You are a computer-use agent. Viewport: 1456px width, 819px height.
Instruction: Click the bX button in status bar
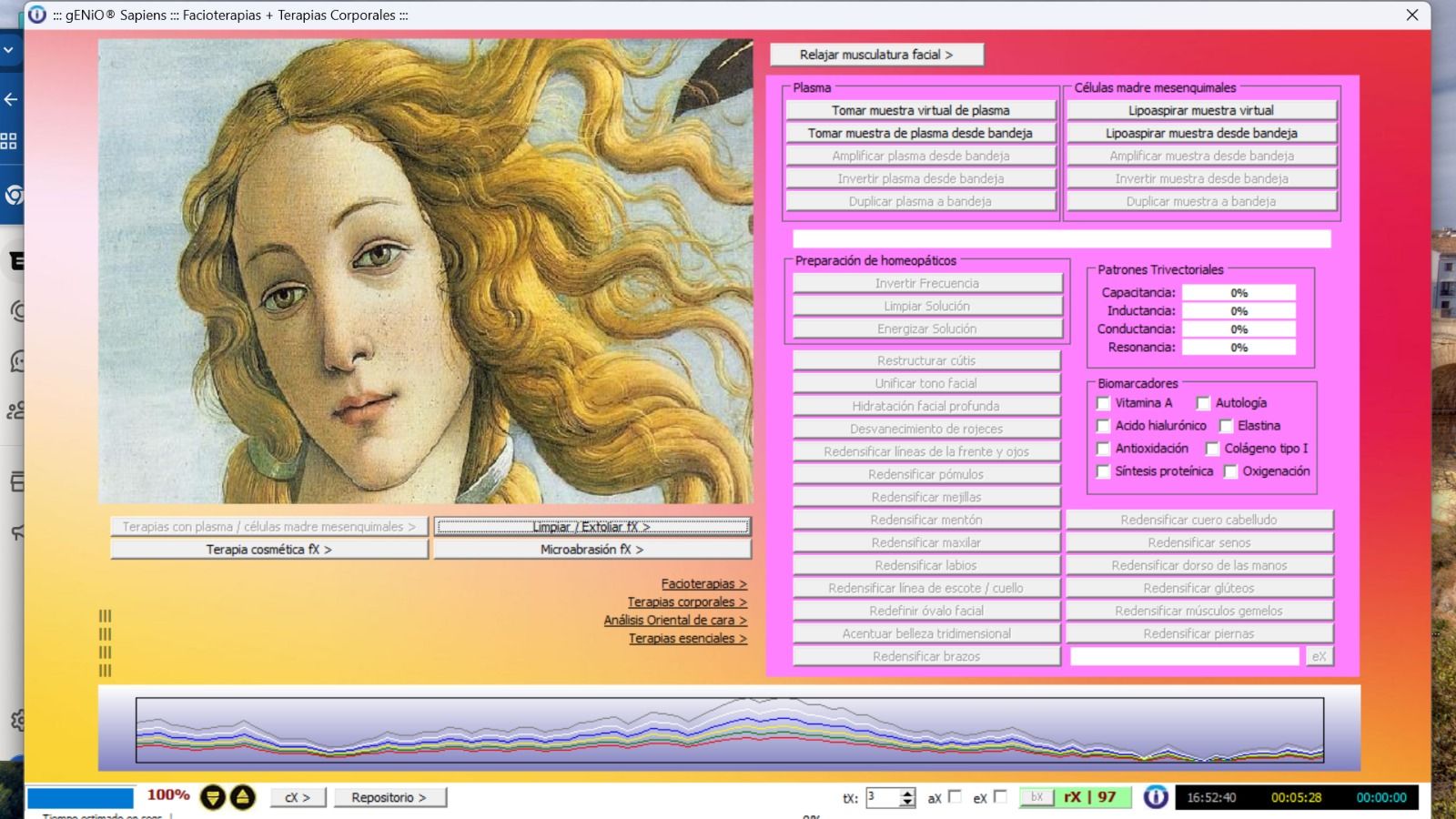pos(1036,797)
